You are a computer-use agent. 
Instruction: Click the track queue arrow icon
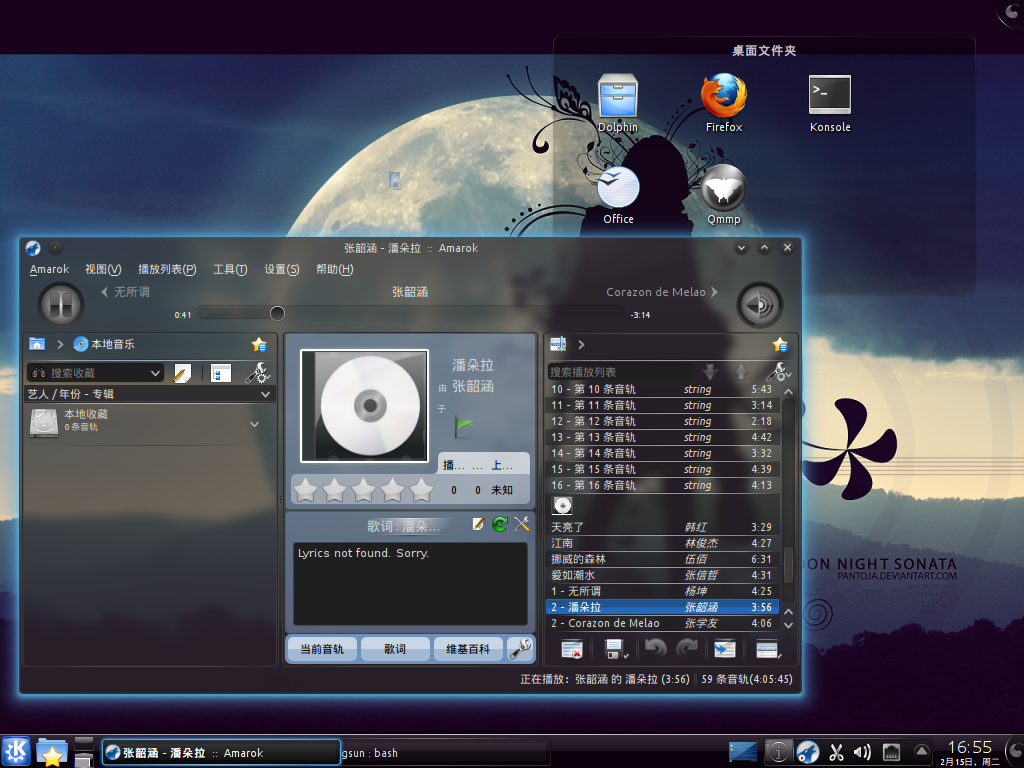click(725, 649)
